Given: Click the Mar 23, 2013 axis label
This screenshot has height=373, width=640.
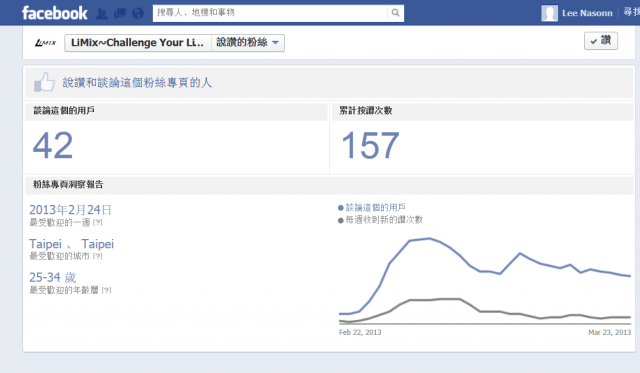Looking at the screenshot, I should point(609,333).
